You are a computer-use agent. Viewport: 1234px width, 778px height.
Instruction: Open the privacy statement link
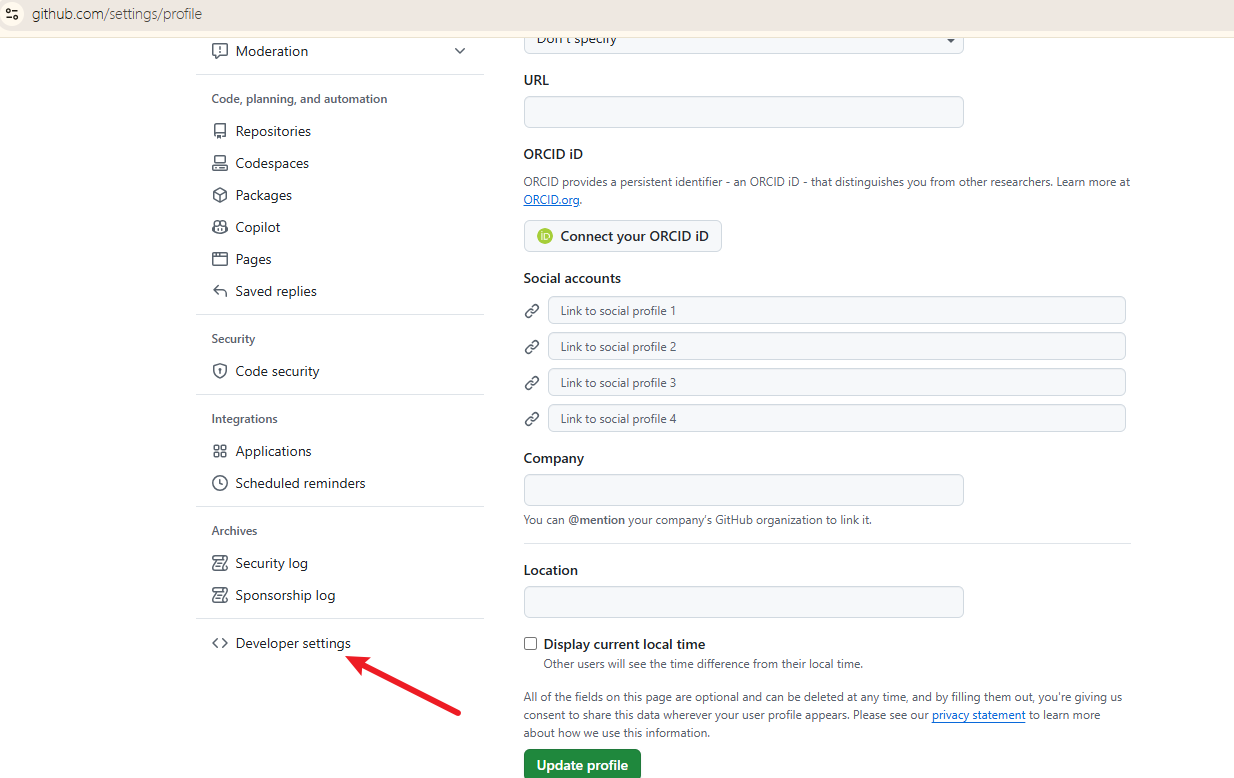(978, 715)
